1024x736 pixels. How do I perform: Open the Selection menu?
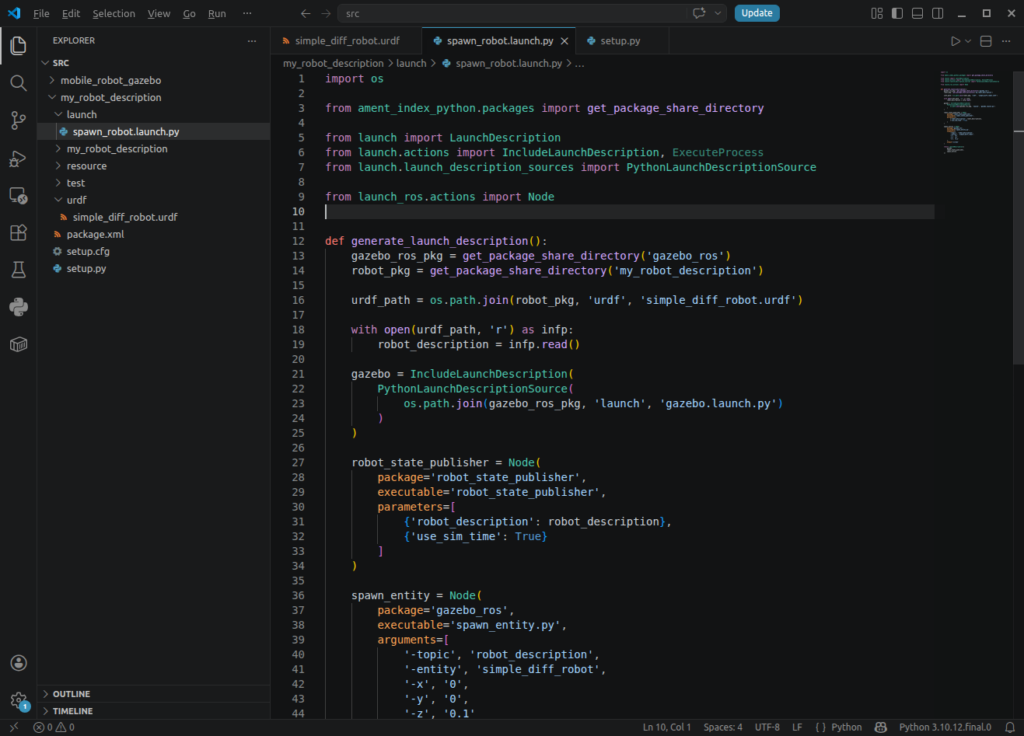point(114,13)
